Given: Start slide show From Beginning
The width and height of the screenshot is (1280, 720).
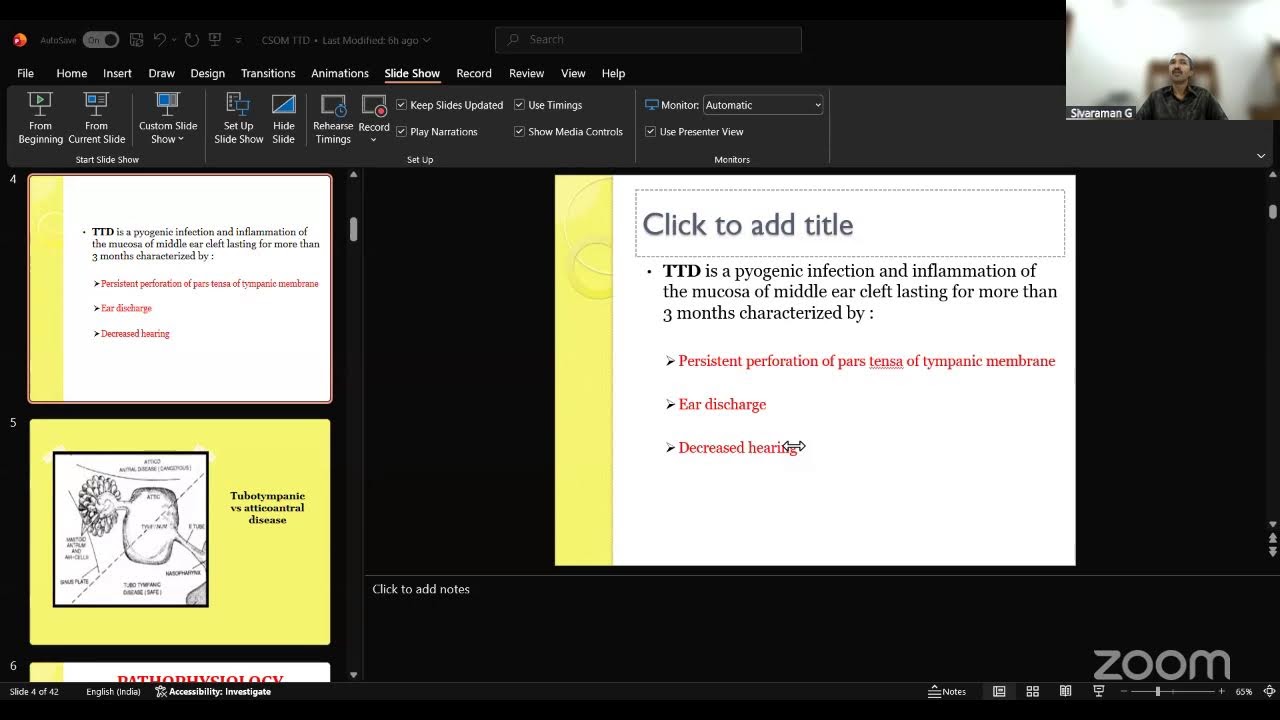Looking at the screenshot, I should (40, 118).
